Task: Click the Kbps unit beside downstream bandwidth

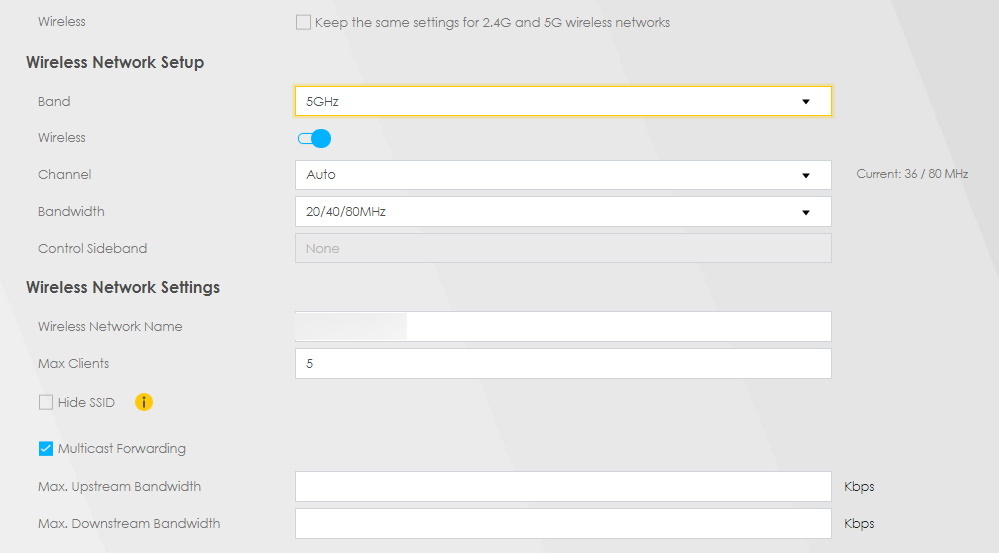Action: pos(859,524)
